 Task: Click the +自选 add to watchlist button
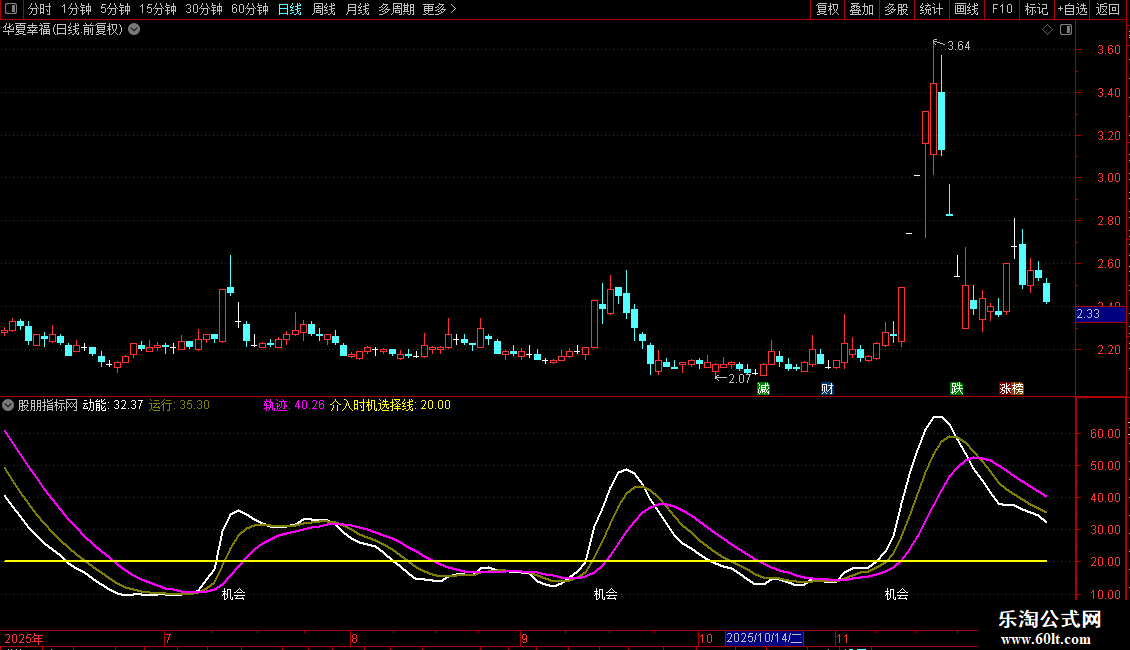[1071, 9]
